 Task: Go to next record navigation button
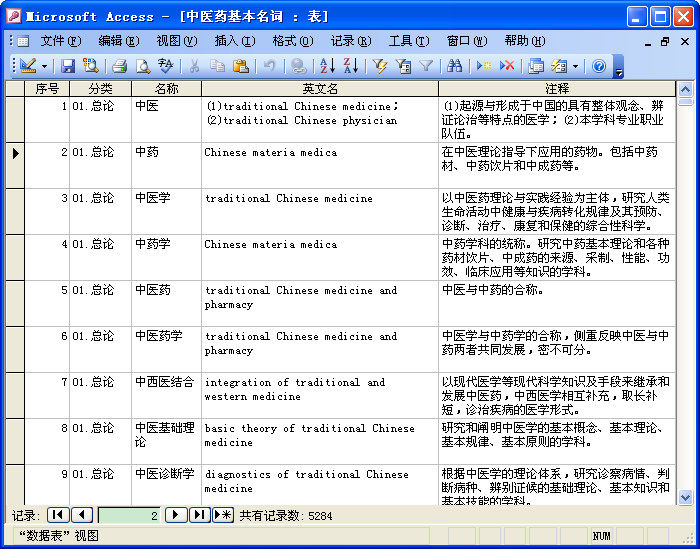[176, 515]
